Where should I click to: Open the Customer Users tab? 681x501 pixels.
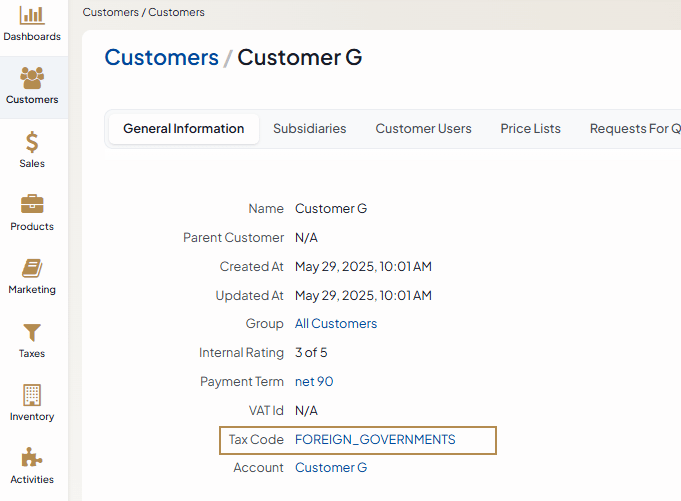[423, 129]
